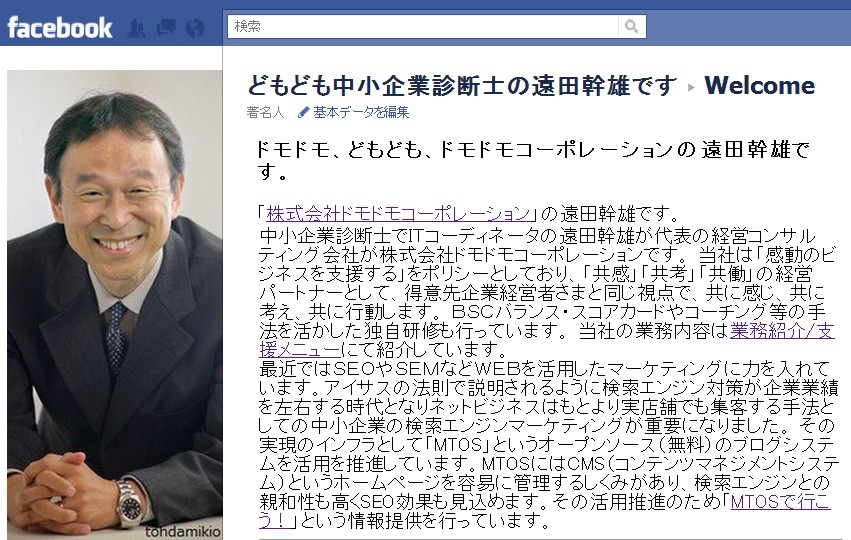Open the messages icon

(x=166, y=27)
